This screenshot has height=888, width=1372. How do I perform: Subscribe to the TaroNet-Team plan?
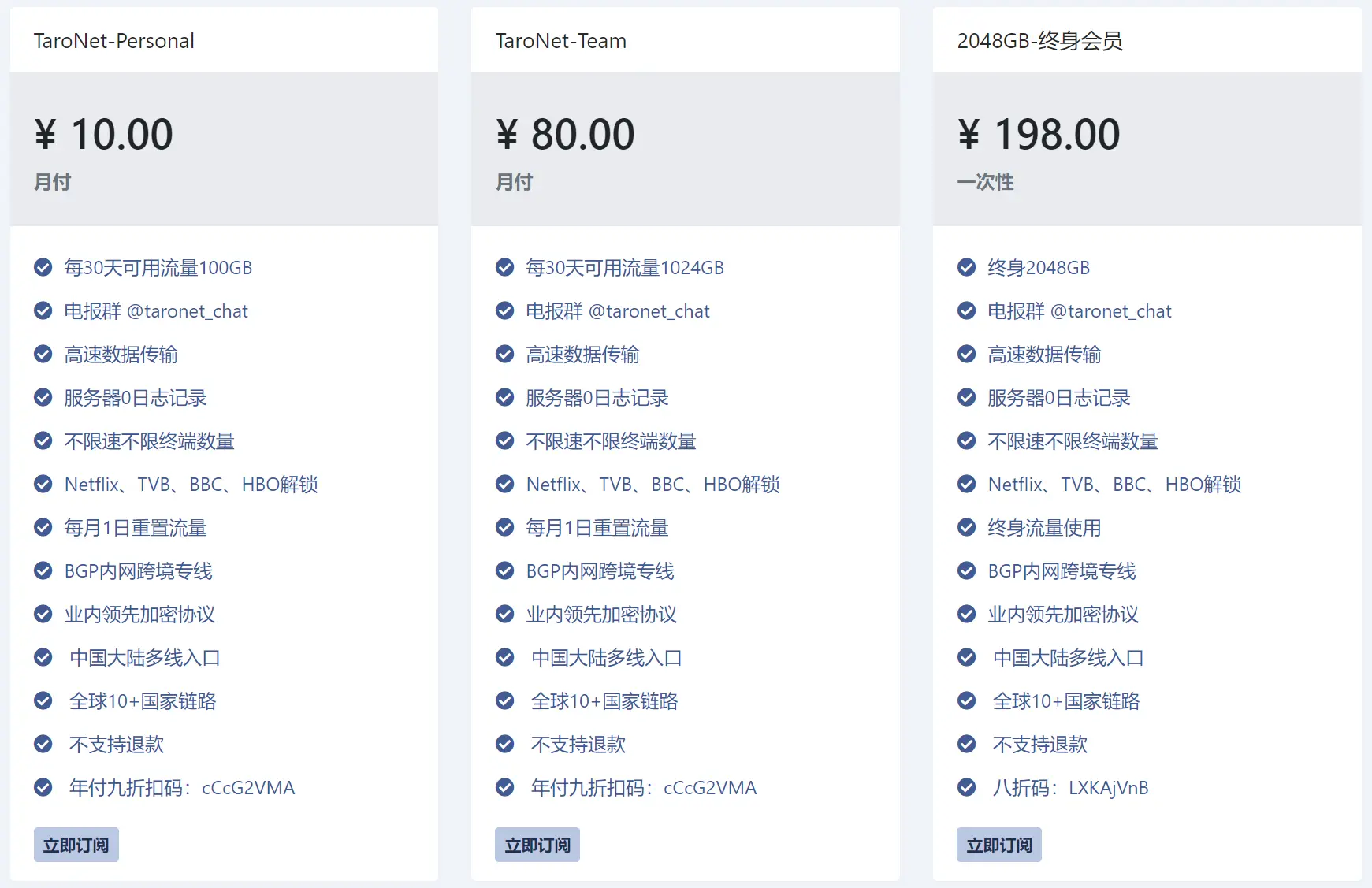point(537,845)
